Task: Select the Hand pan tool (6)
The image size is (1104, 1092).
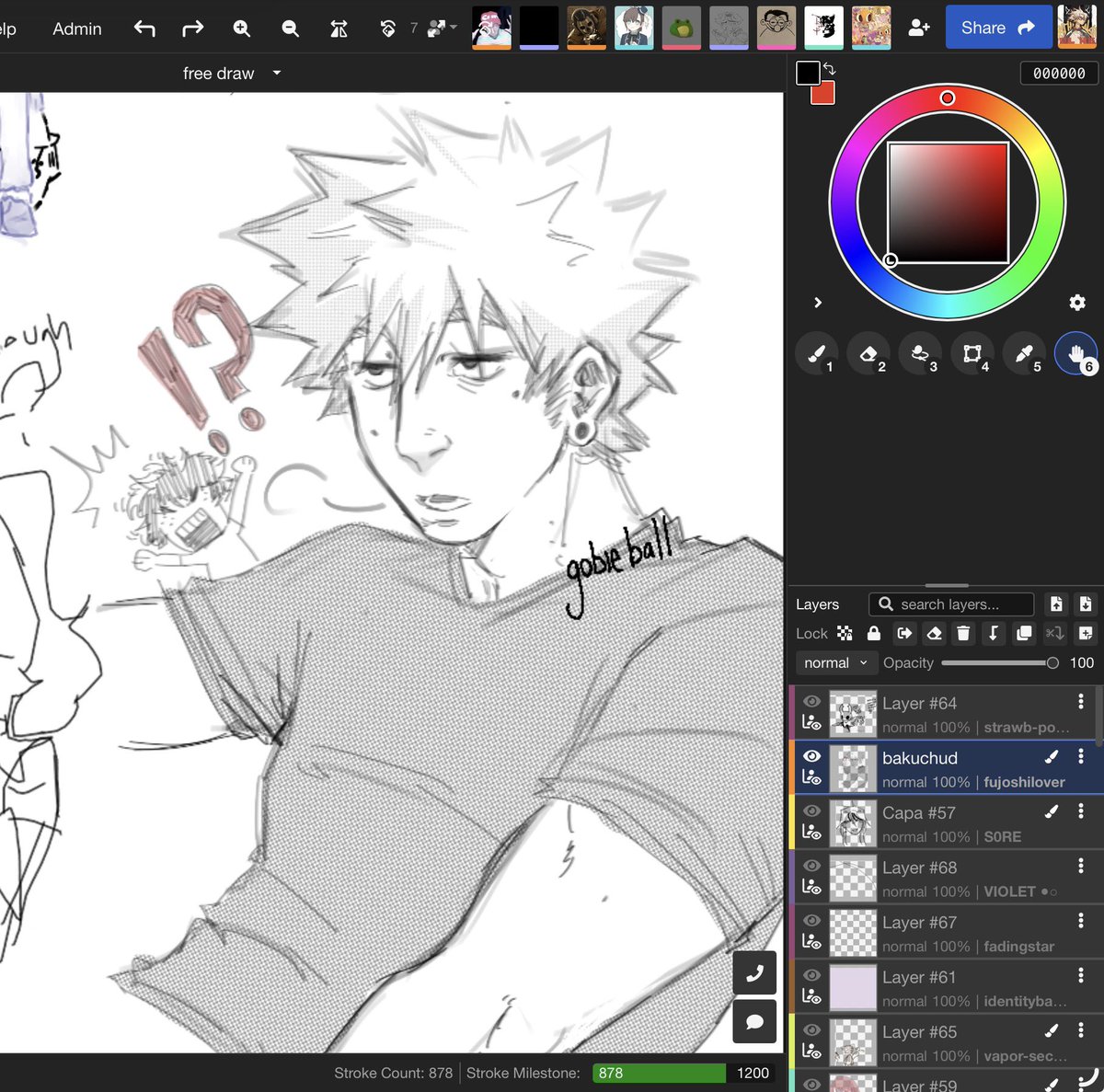Action: click(1075, 353)
